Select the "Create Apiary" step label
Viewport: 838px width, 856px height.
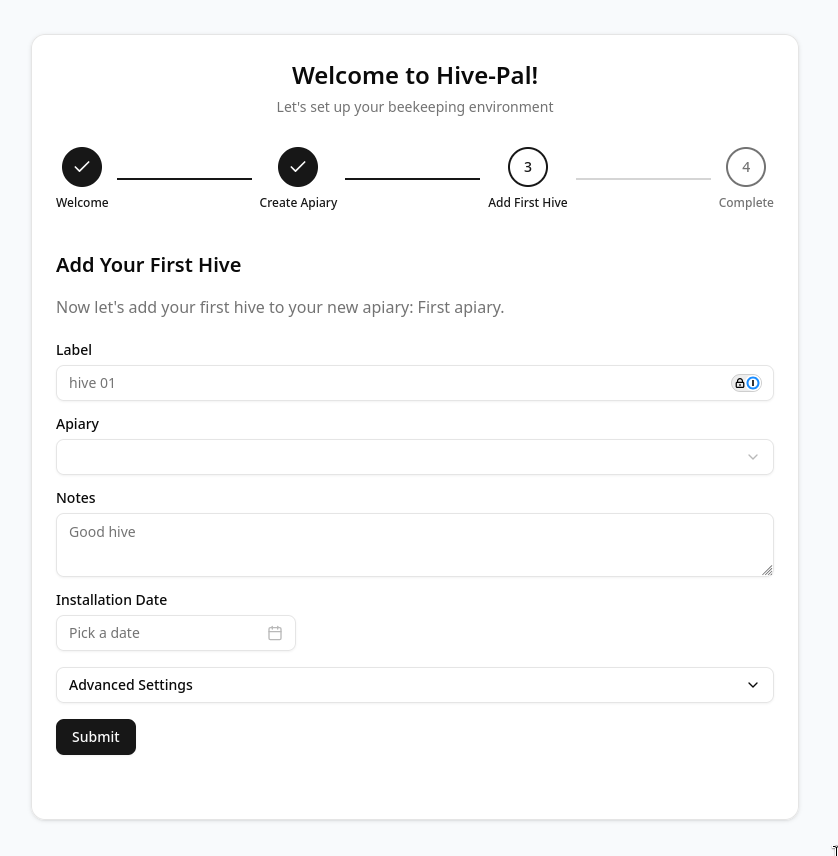coord(298,203)
